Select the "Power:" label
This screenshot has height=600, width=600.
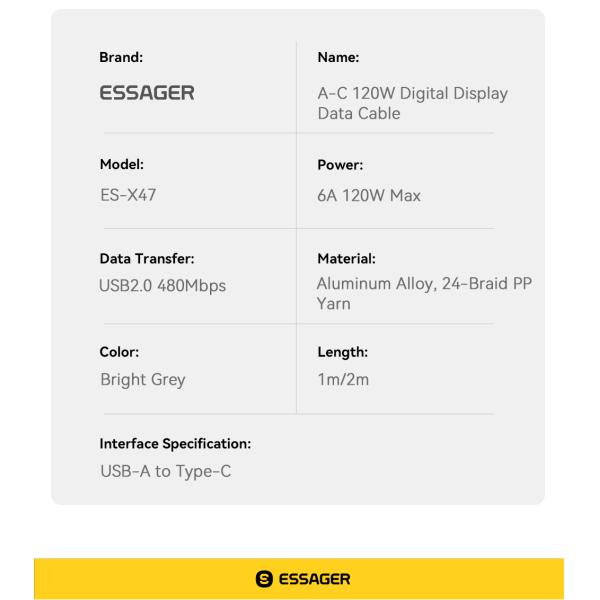[339, 163]
